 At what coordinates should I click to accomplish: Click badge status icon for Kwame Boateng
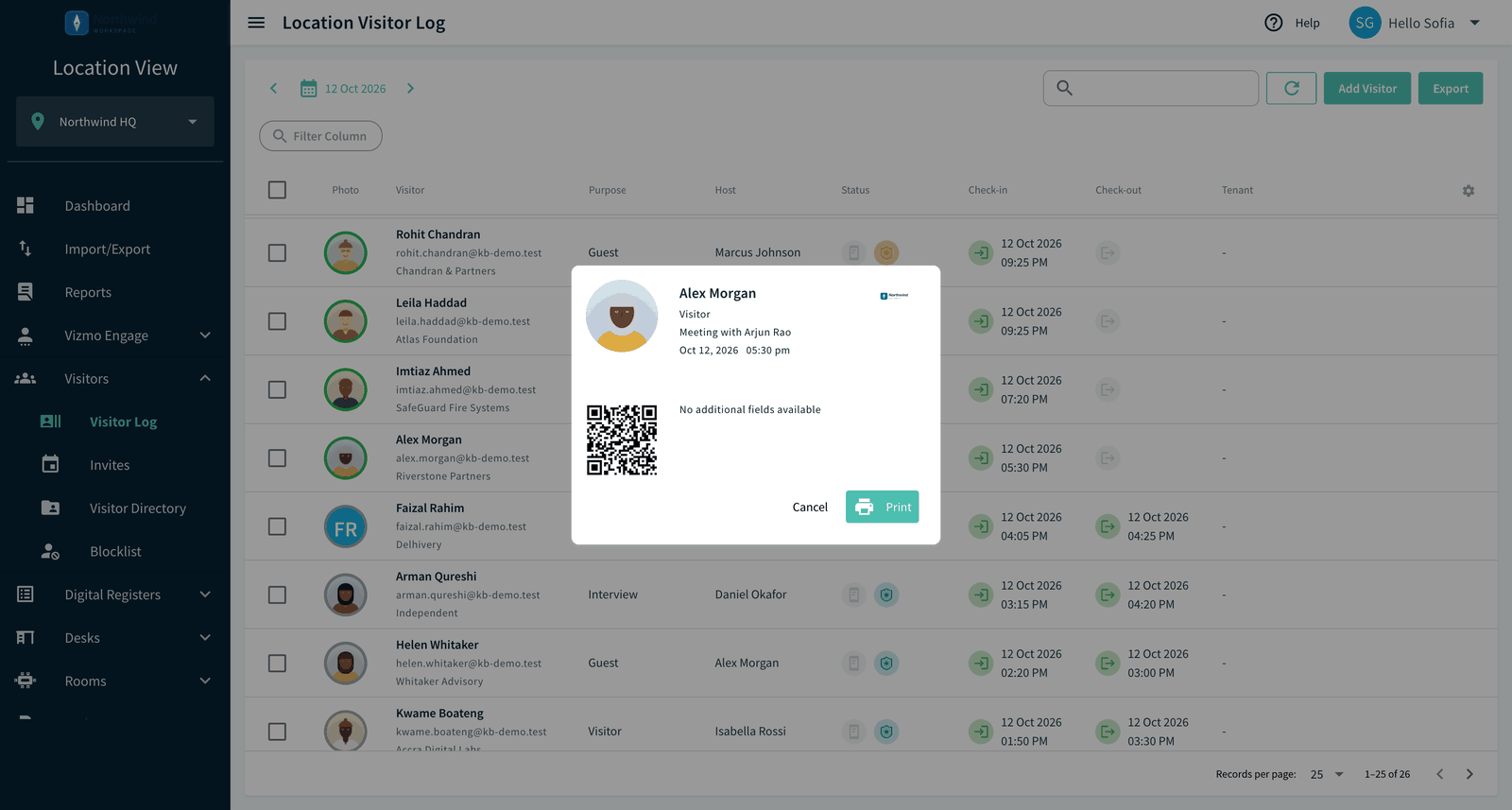pos(854,732)
